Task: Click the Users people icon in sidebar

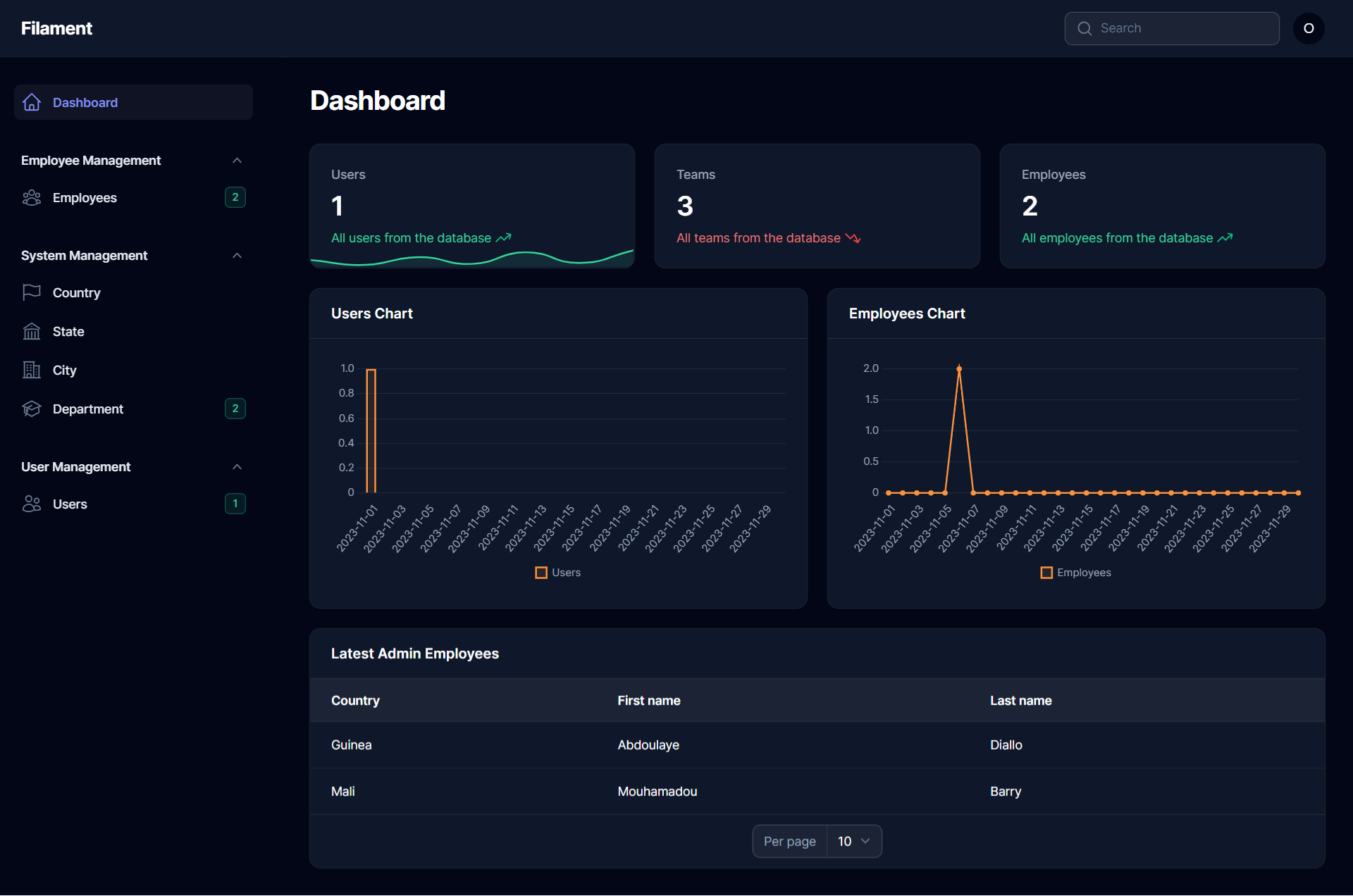Action: point(32,504)
